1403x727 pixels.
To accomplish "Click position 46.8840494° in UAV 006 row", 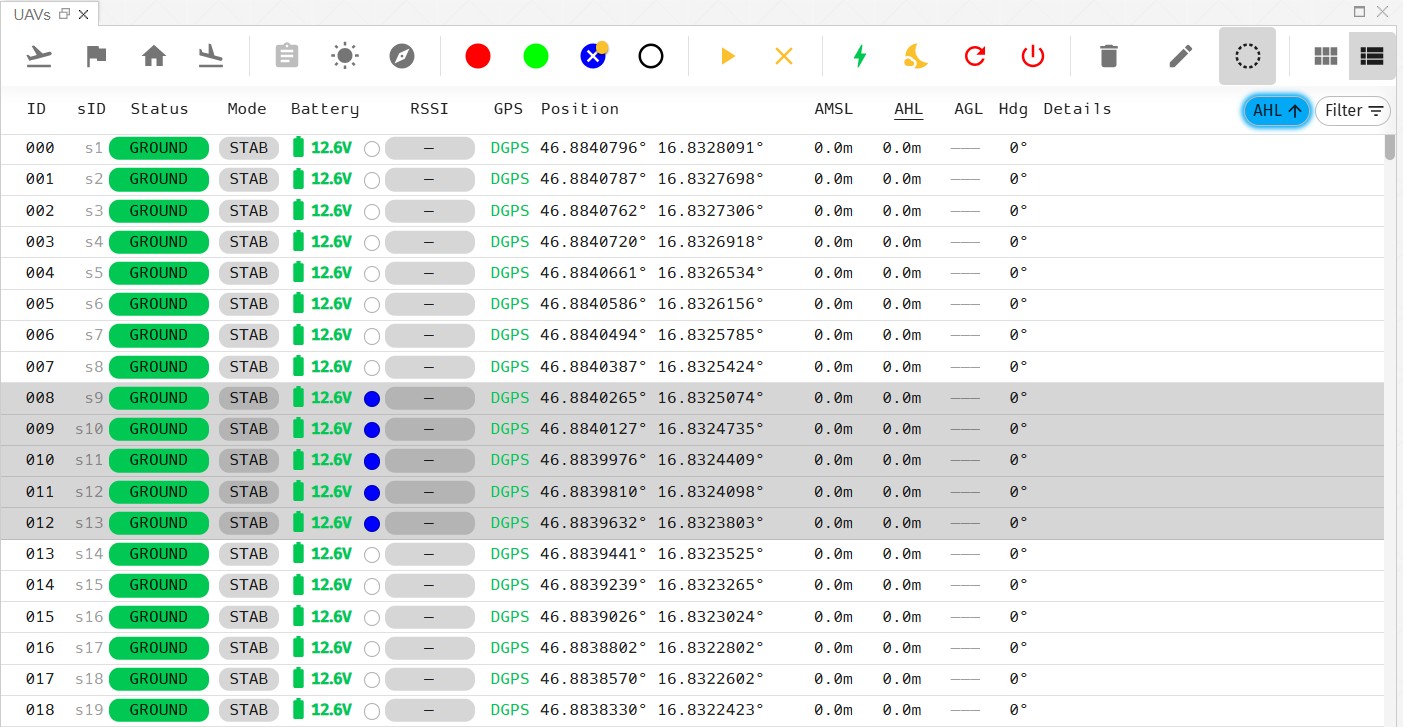I will [594, 335].
